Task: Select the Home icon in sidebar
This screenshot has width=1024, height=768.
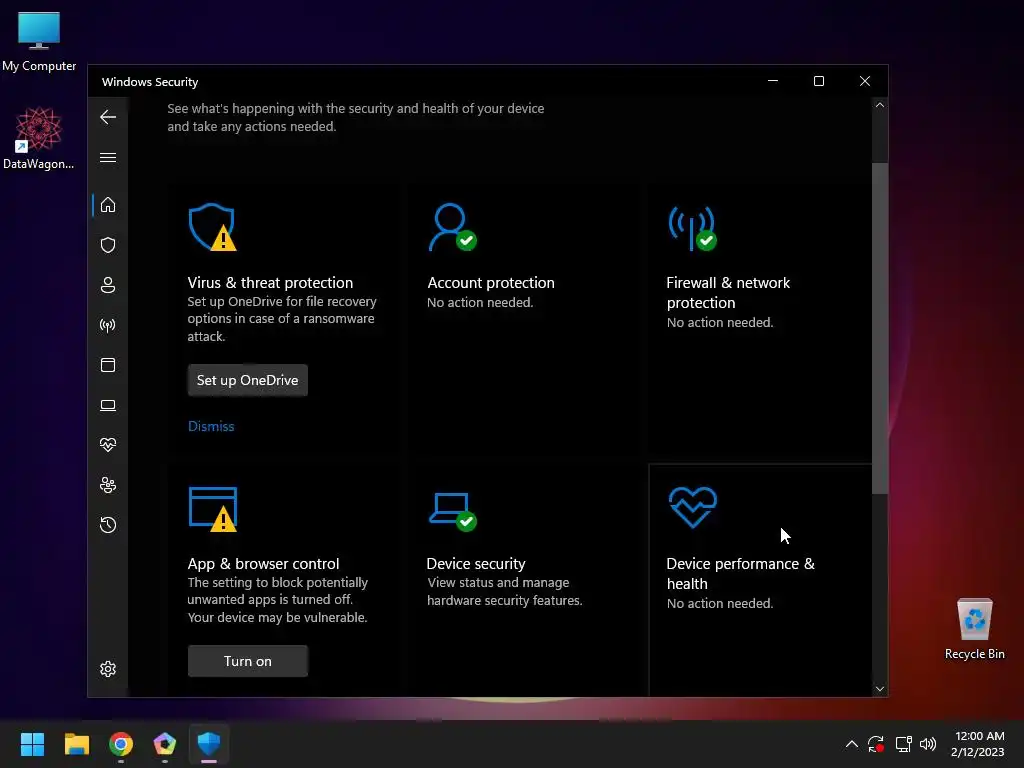Action: tap(108, 205)
